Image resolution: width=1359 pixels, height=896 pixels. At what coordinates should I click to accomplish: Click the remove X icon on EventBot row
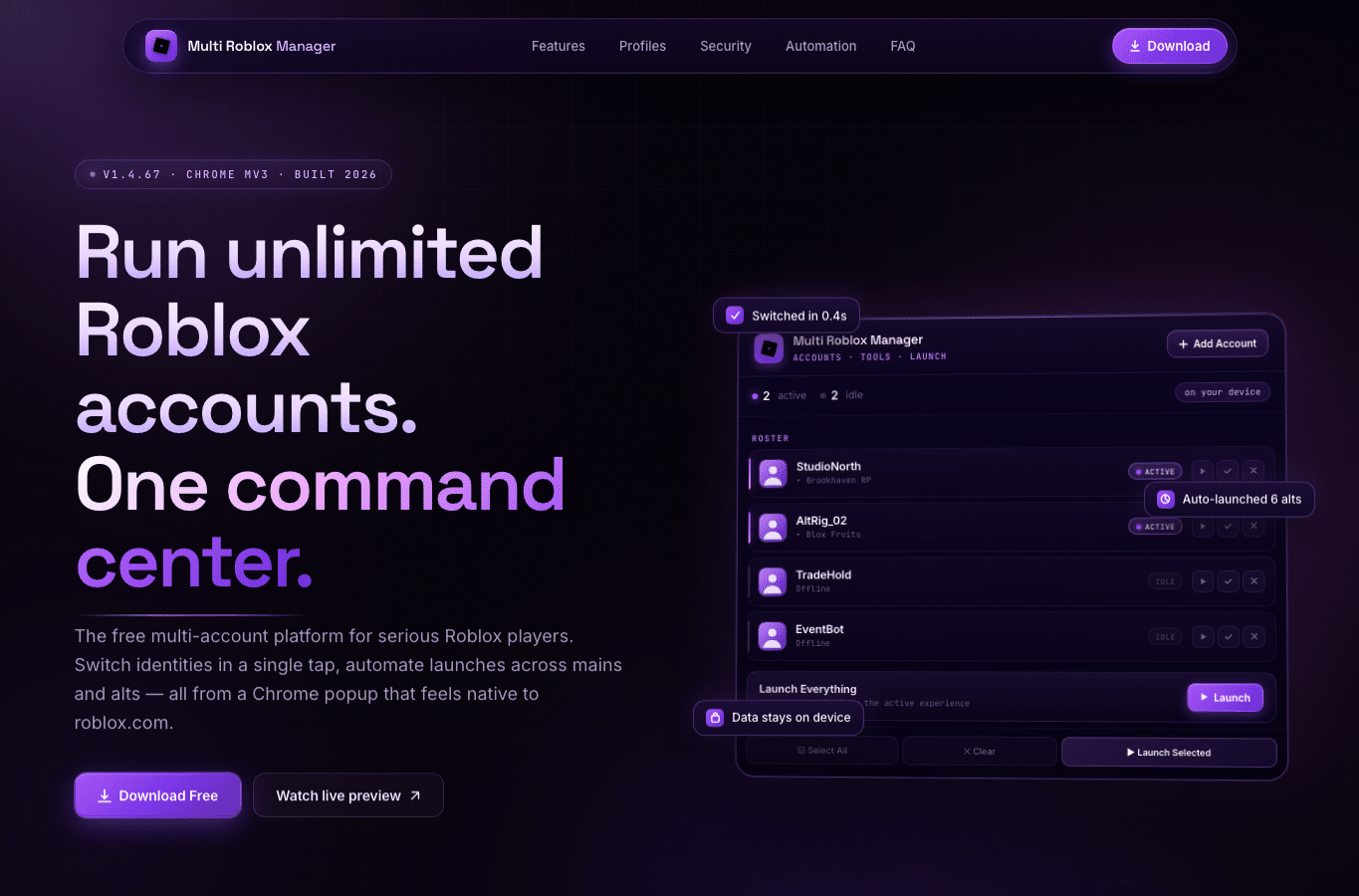[x=1254, y=636]
